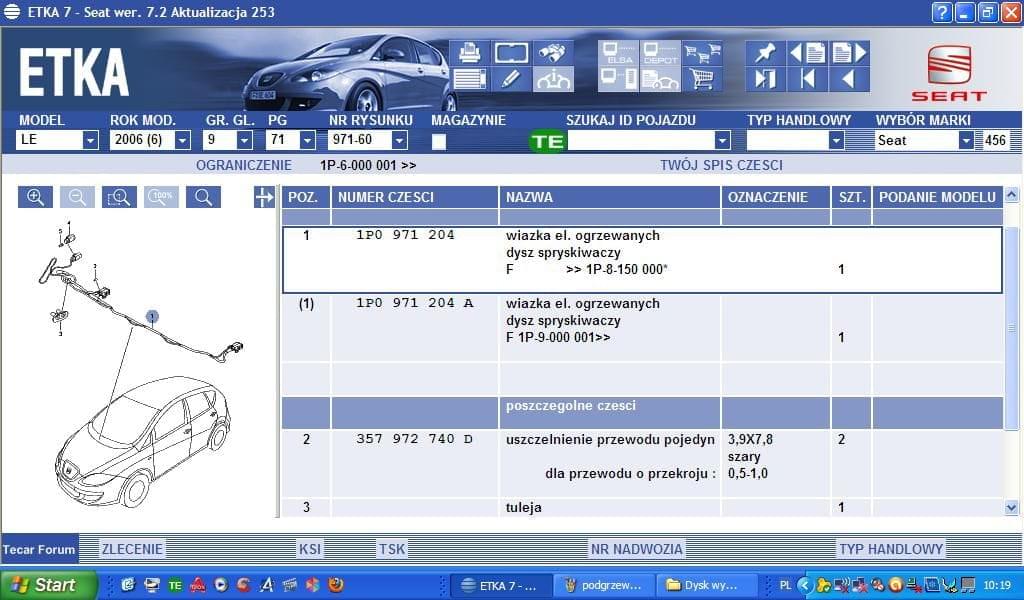Click the printer icon in toolbar

coord(469,53)
